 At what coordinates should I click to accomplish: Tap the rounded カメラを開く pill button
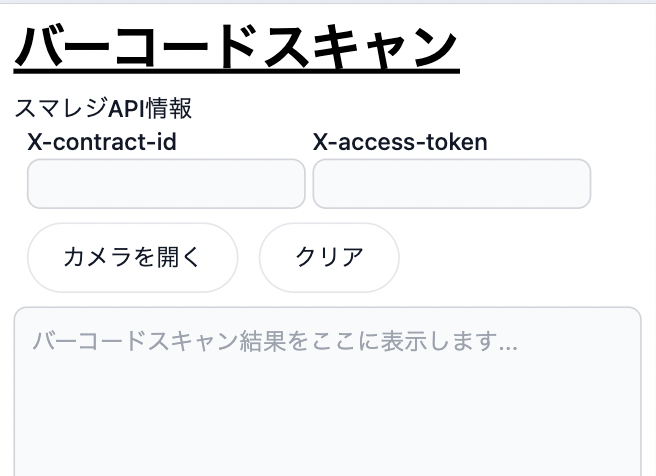[x=132, y=257]
